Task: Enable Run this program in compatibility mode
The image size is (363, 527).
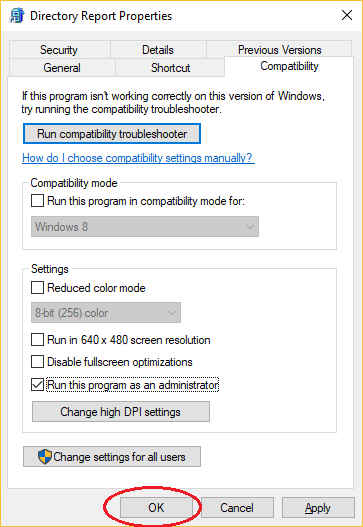Action: (37, 201)
